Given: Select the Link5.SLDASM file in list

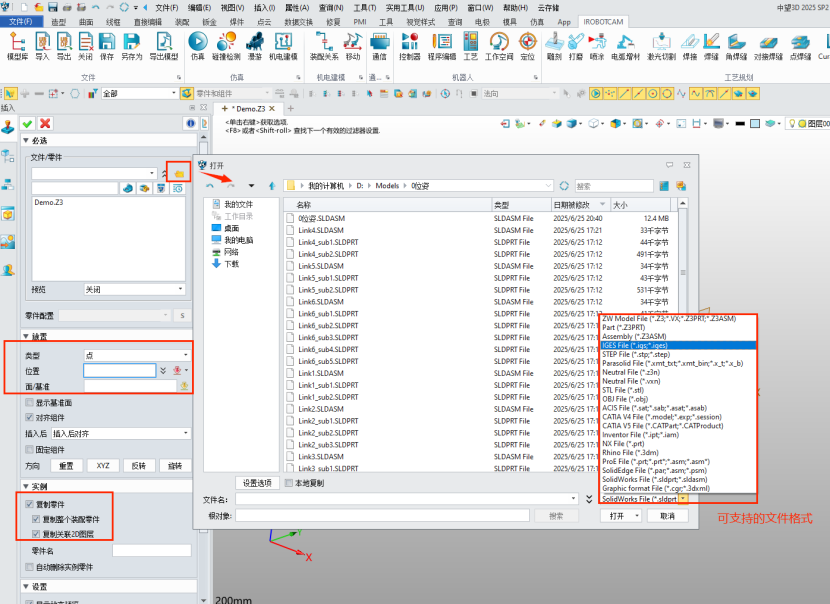Looking at the screenshot, I should click(321, 266).
